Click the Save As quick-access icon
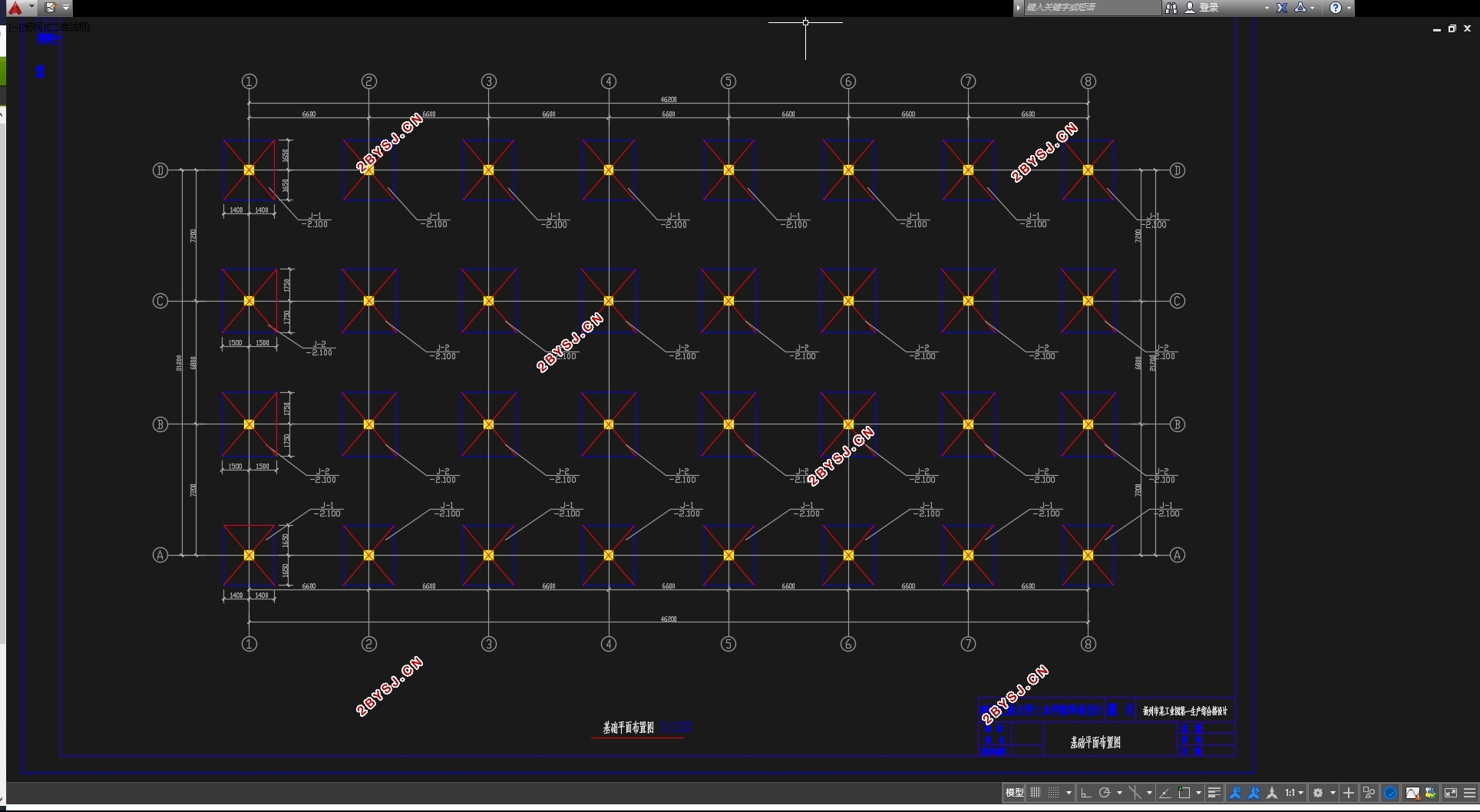Viewport: 1480px width, 812px height. (x=50, y=8)
